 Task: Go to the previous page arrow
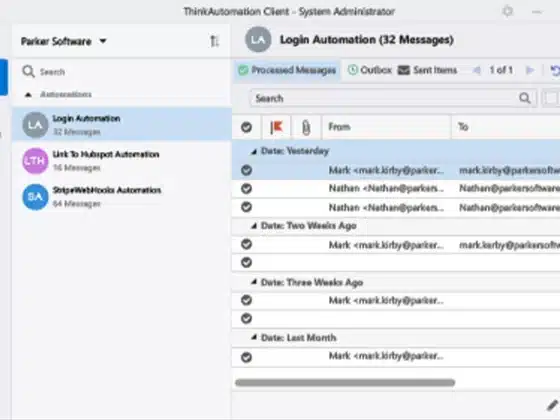476,70
